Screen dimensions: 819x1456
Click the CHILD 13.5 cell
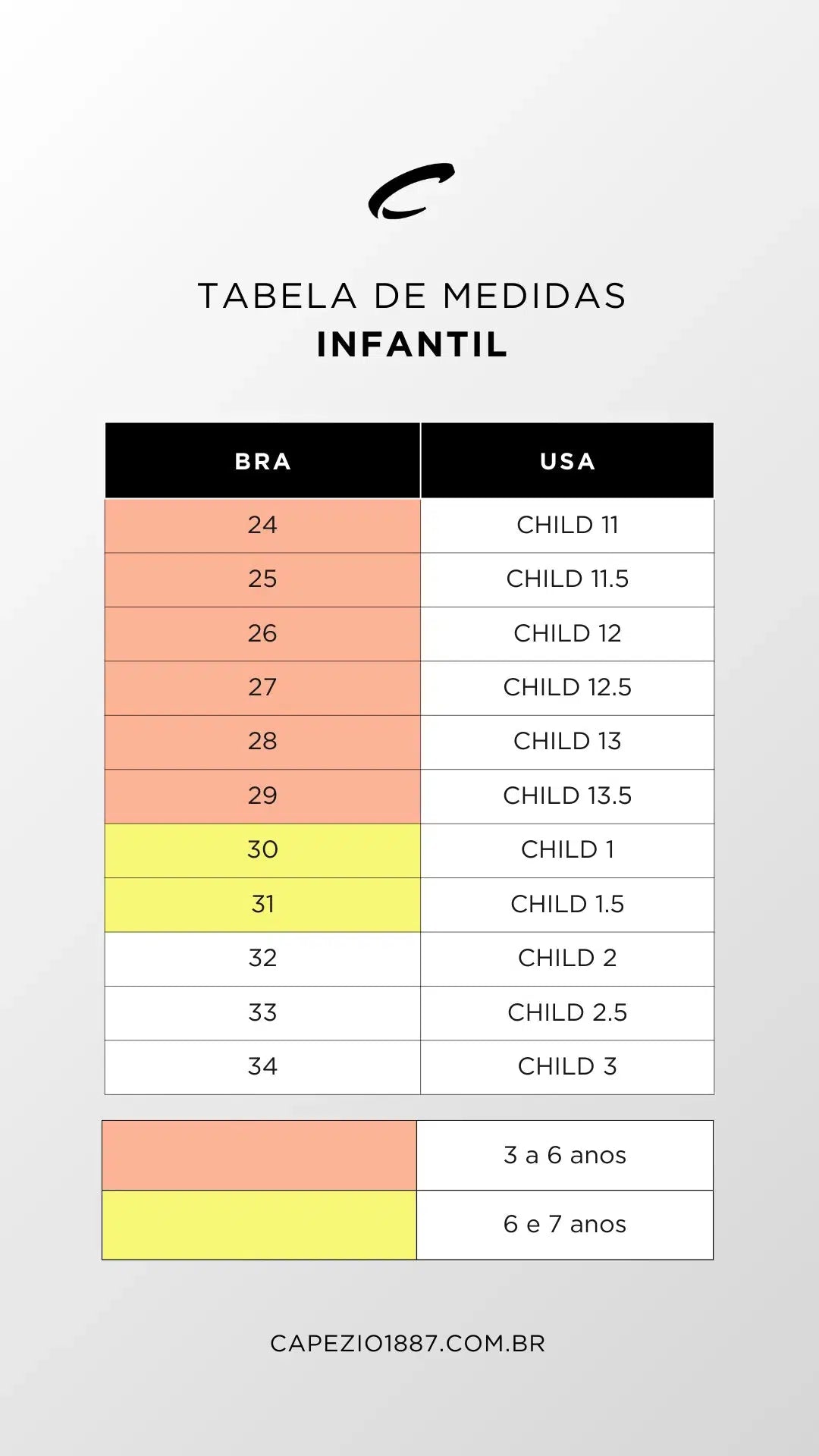coord(567,795)
